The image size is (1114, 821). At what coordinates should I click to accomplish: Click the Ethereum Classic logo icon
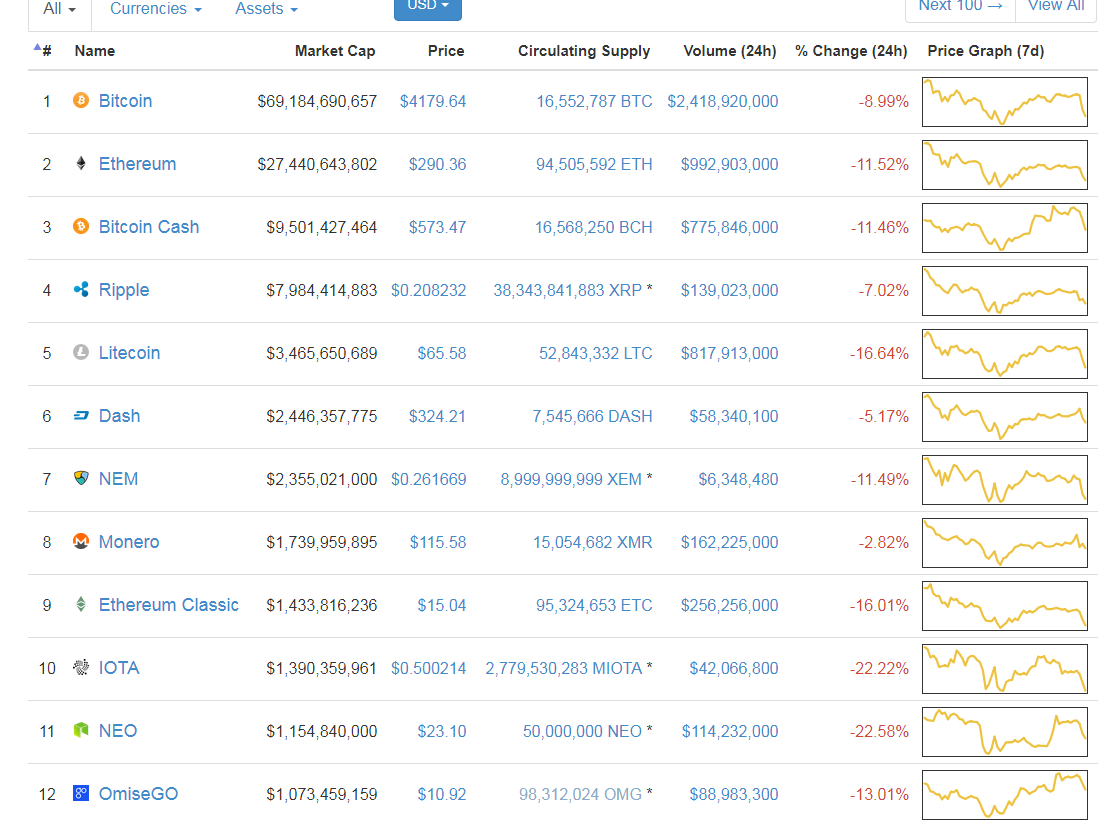pyautogui.click(x=81, y=604)
